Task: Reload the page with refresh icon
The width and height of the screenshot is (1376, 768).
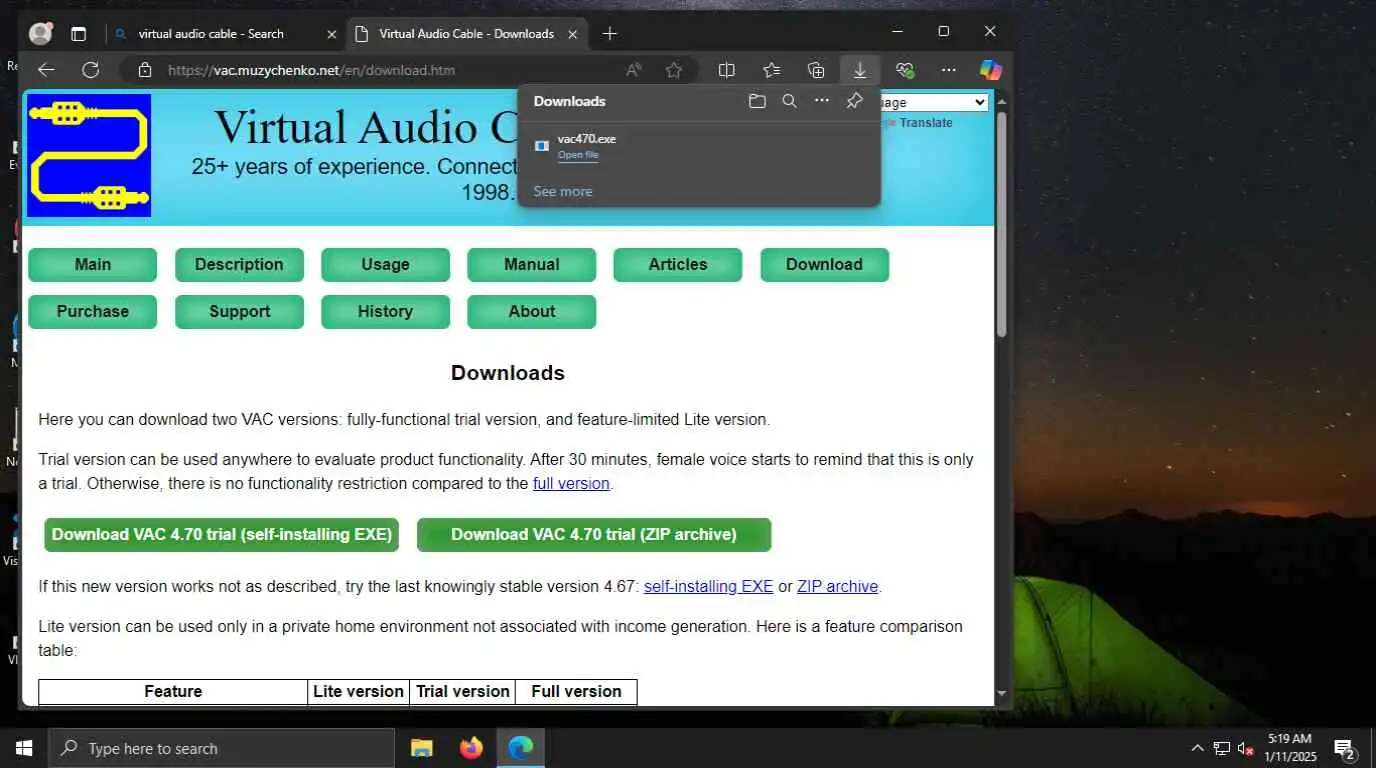Action: pyautogui.click(x=90, y=70)
